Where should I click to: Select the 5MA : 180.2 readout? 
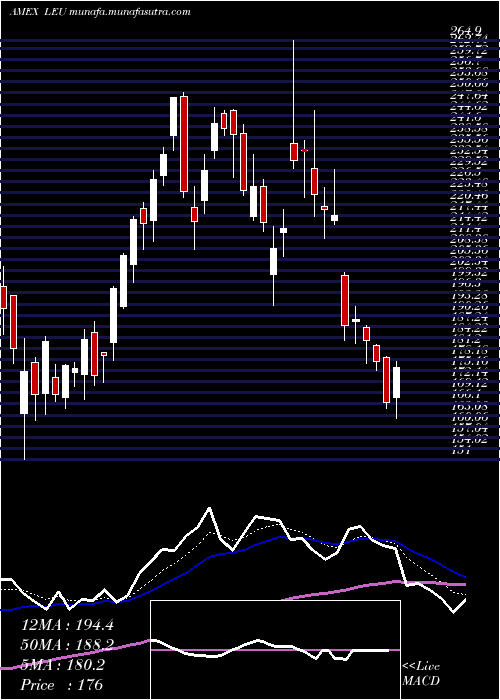click(x=62, y=665)
